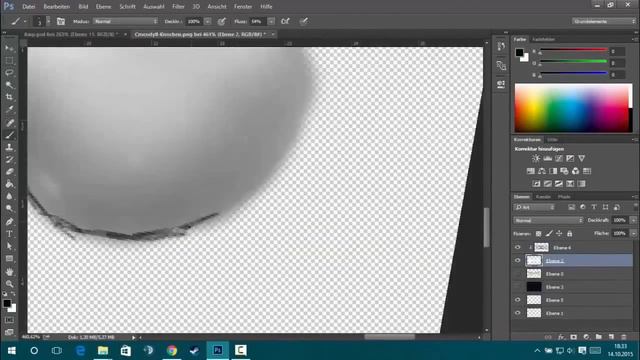Switch to the first document tab
Image resolution: width=640 pixels, height=360 pixels.
click(71, 34)
